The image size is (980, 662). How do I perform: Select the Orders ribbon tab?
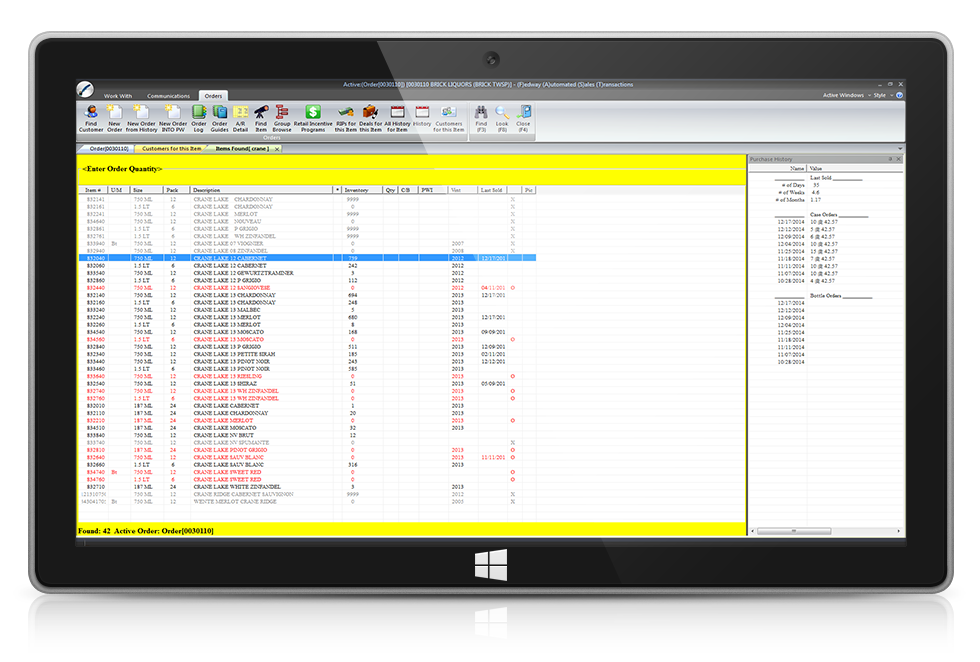click(x=213, y=96)
